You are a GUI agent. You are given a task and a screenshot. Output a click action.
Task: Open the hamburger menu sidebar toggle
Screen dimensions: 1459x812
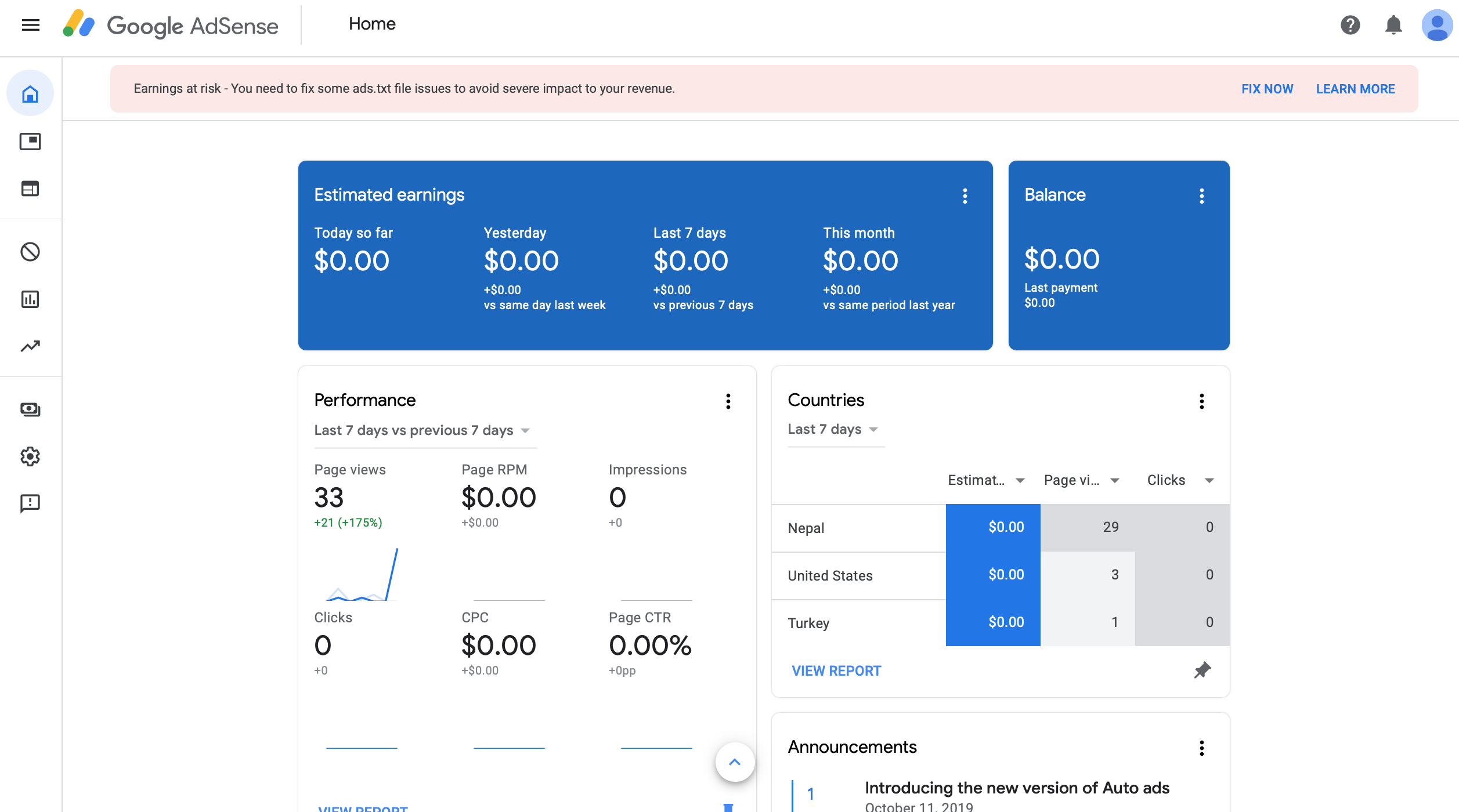point(30,25)
